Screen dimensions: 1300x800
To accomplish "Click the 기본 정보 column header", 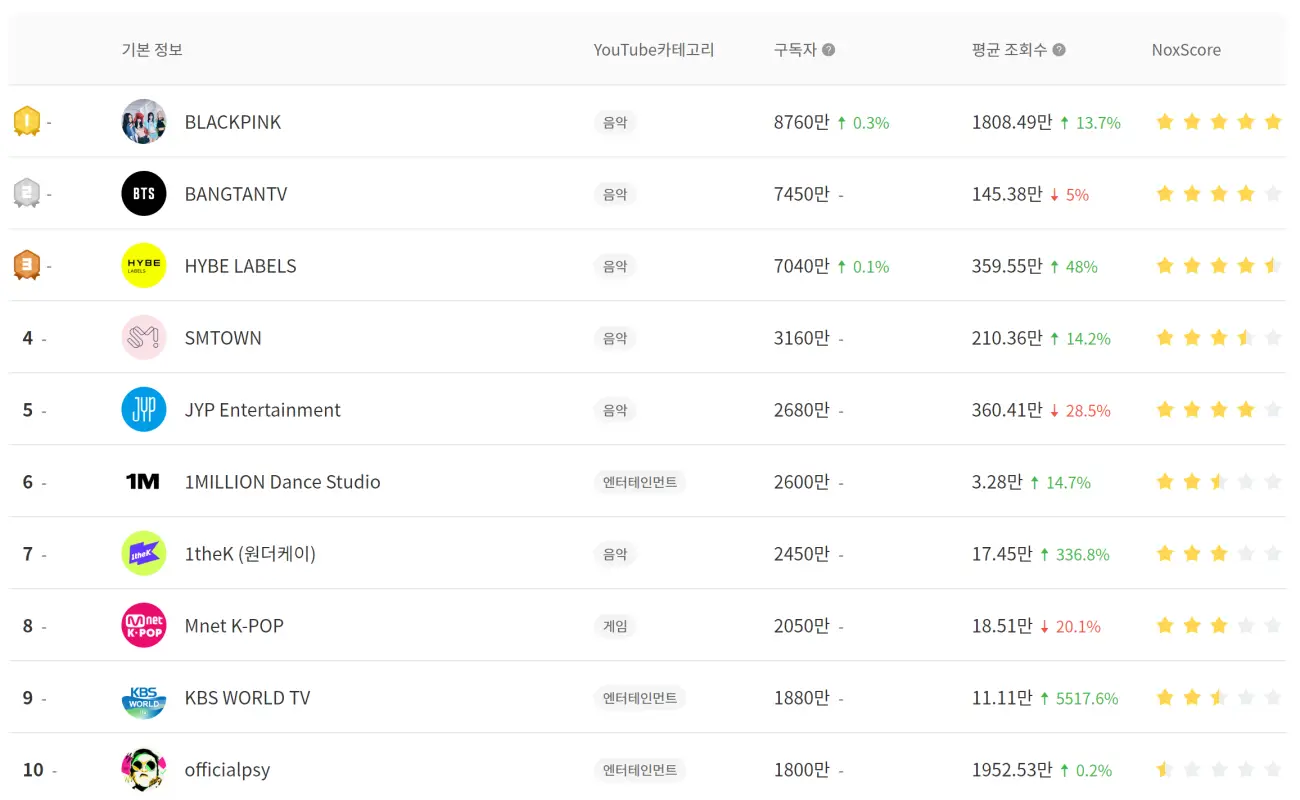I will click(152, 50).
